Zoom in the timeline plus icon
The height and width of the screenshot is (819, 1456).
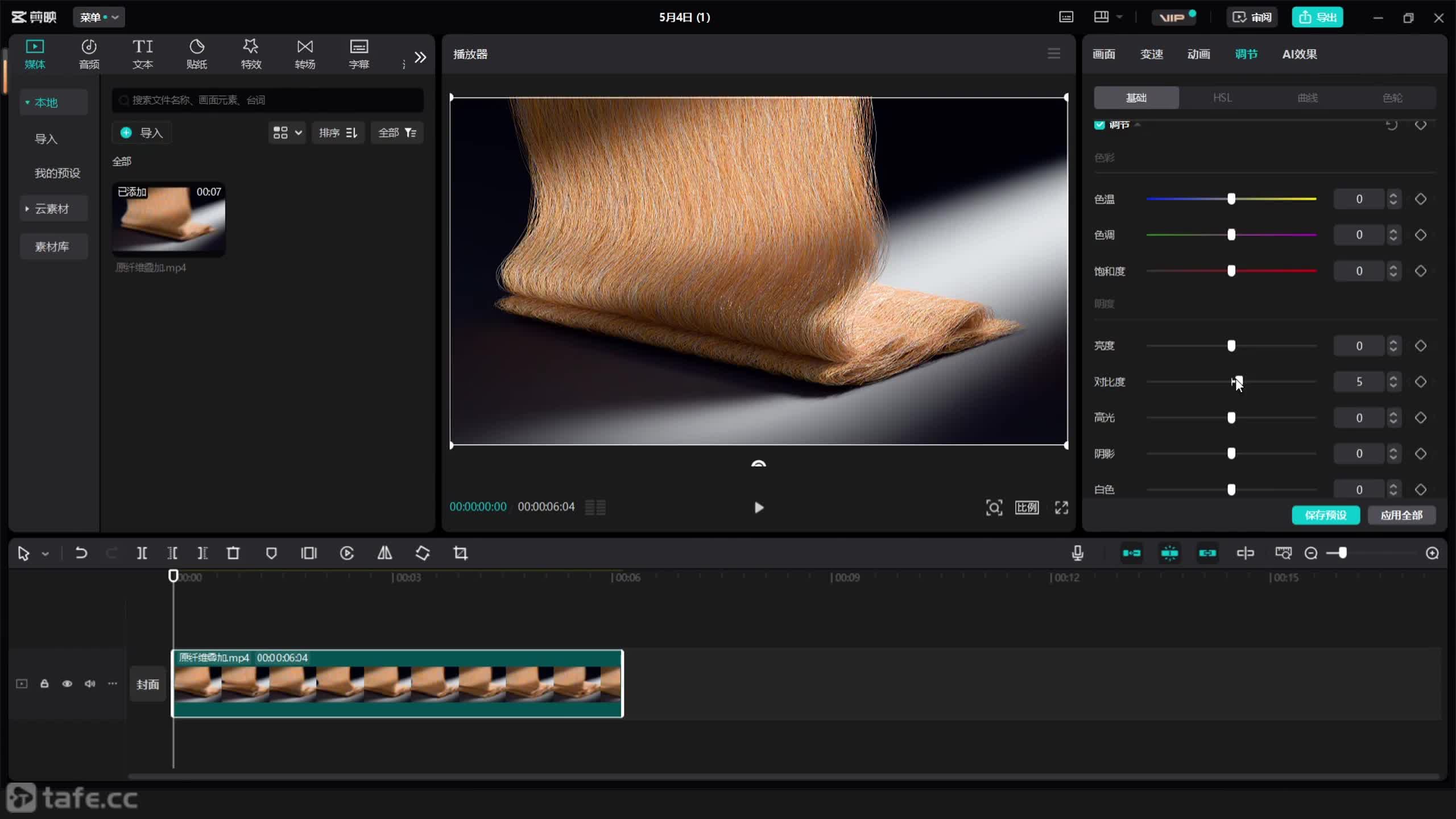(x=1433, y=553)
